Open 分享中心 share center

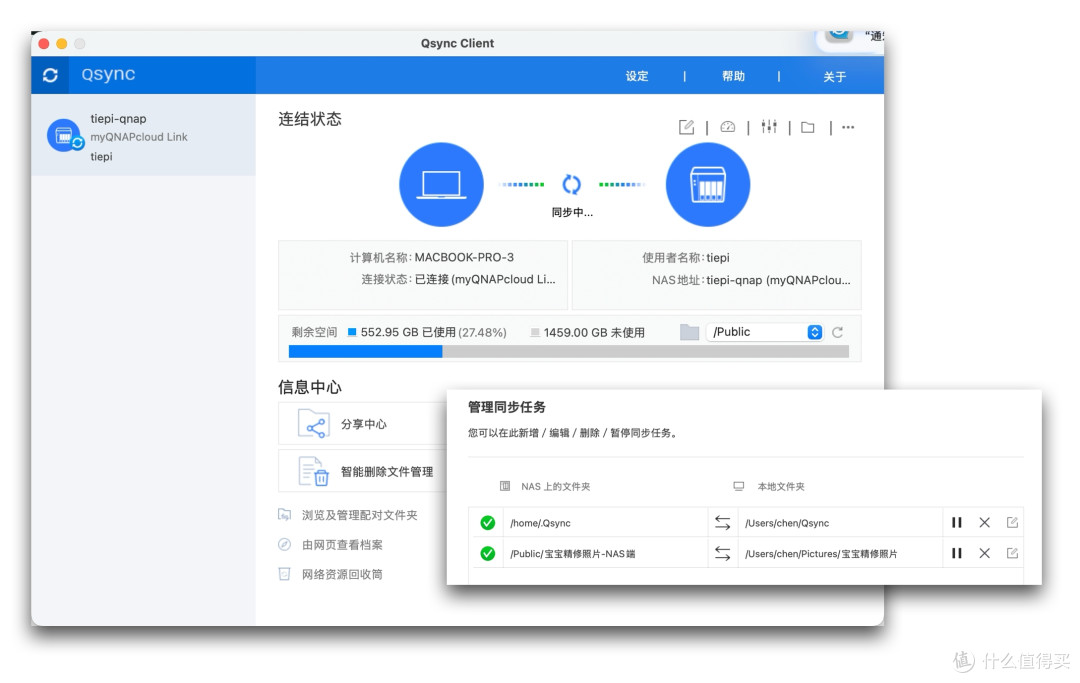pyautogui.click(x=364, y=424)
